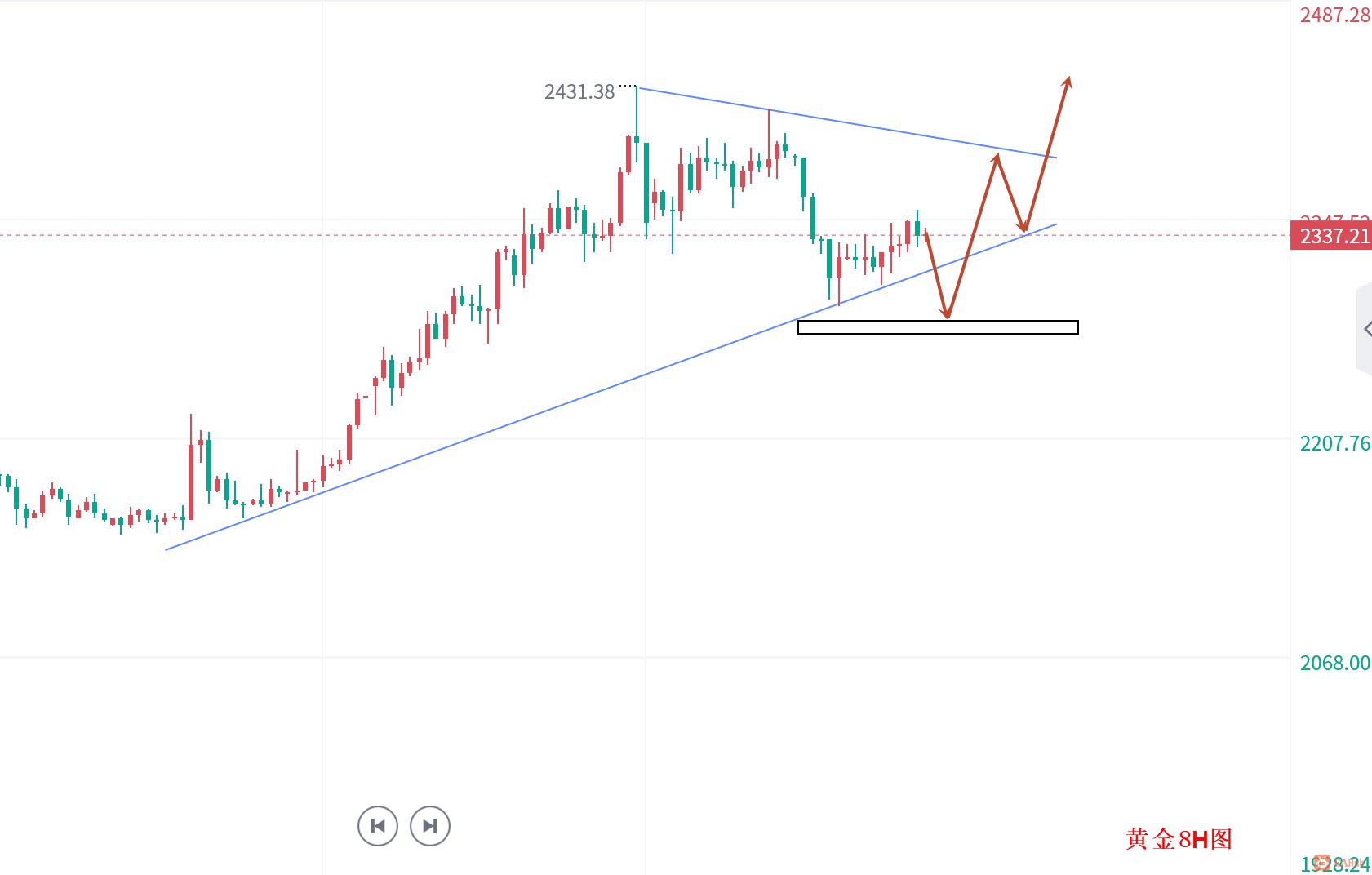The width and height of the screenshot is (1372, 875).
Task: Select the 2431.38 high price label
Action: [579, 91]
